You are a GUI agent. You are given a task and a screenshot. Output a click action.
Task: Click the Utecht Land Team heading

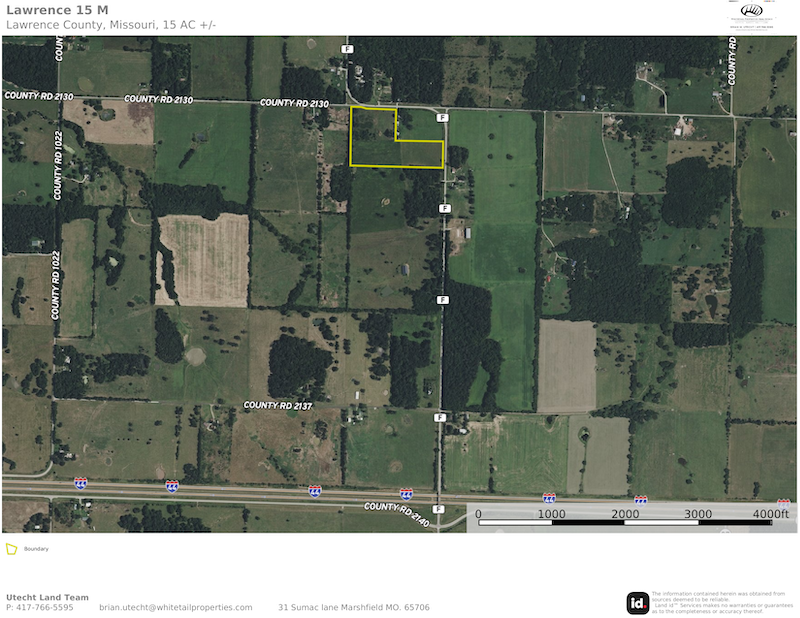(x=47, y=597)
